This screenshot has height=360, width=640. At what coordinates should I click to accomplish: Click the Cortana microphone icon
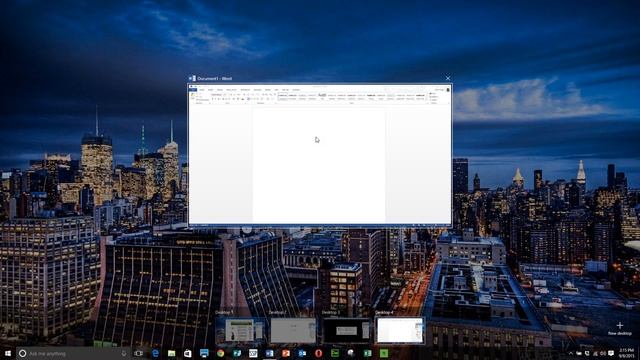click(x=124, y=353)
